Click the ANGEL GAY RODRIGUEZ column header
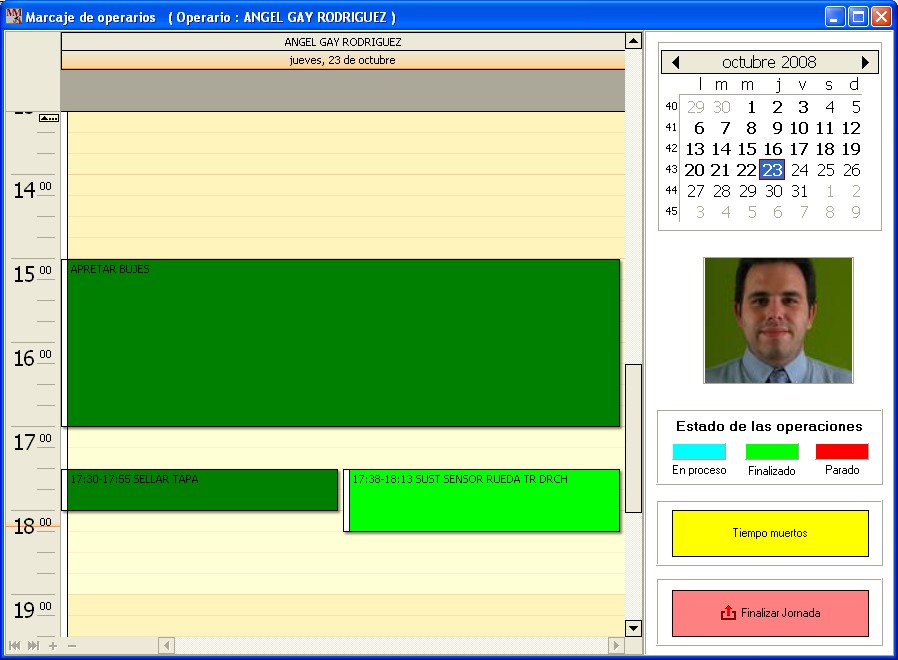898x660 pixels. click(x=343, y=42)
